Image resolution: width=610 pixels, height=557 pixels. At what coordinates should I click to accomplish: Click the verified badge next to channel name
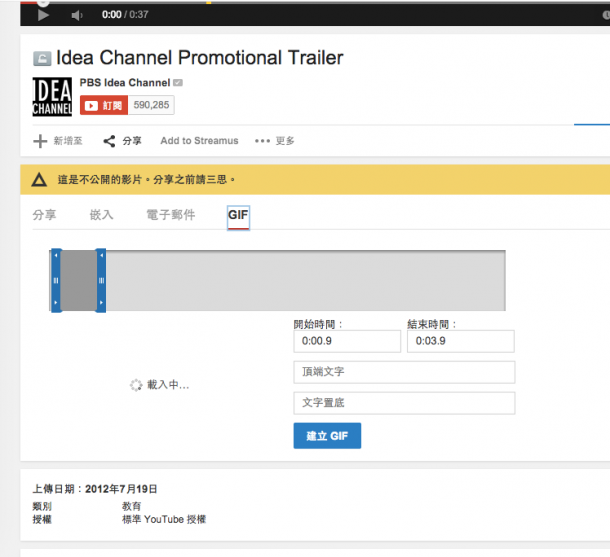(178, 82)
